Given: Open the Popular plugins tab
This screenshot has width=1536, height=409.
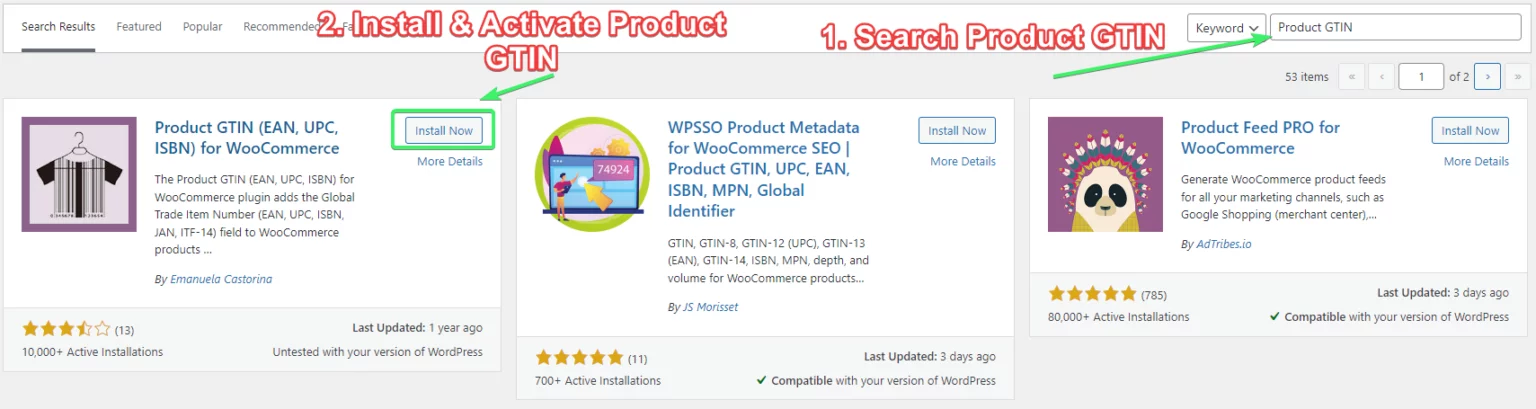Looking at the screenshot, I should (203, 27).
